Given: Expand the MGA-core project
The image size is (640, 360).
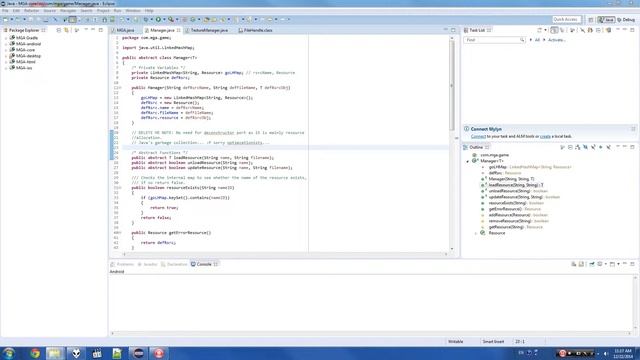Looking at the screenshot, I should pos(6,50).
